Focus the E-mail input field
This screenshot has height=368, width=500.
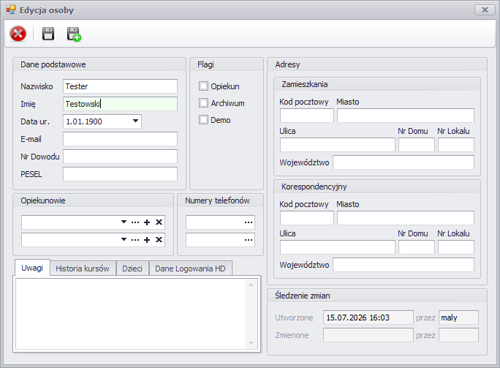pos(120,139)
